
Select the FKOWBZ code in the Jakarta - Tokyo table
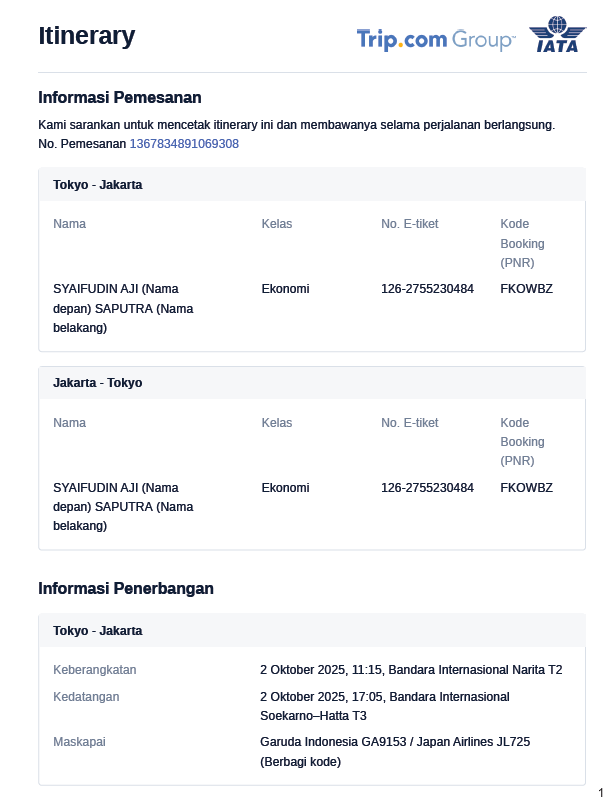pos(526,488)
